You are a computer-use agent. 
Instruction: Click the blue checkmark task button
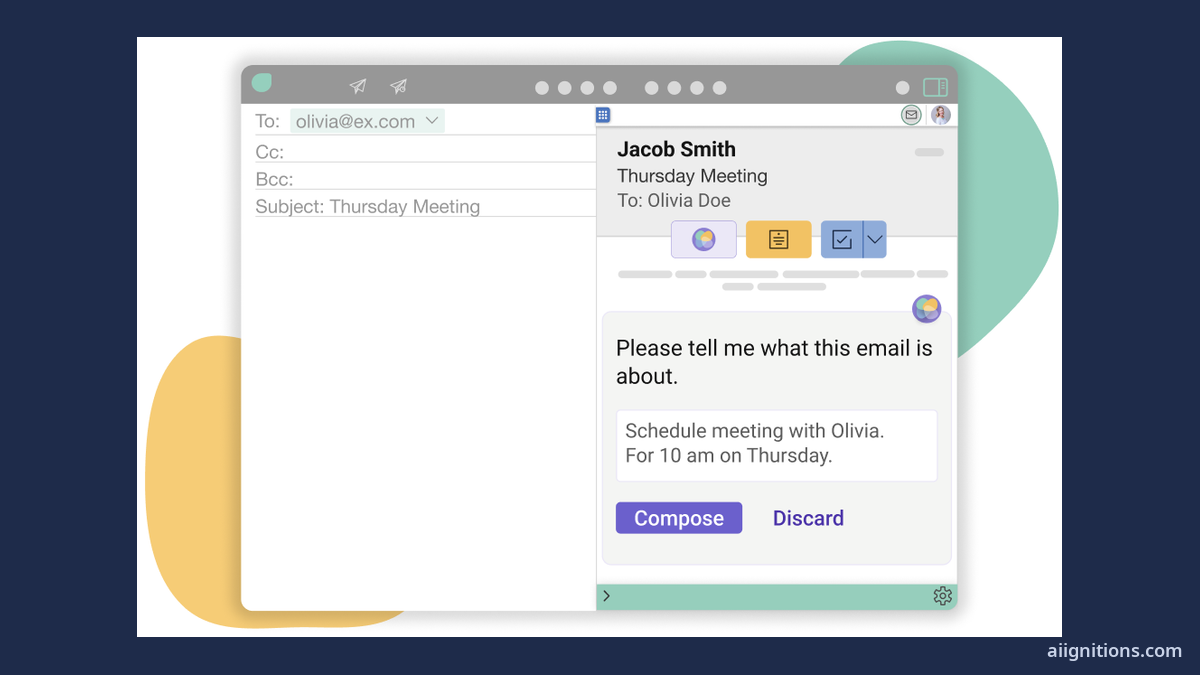[x=842, y=240]
